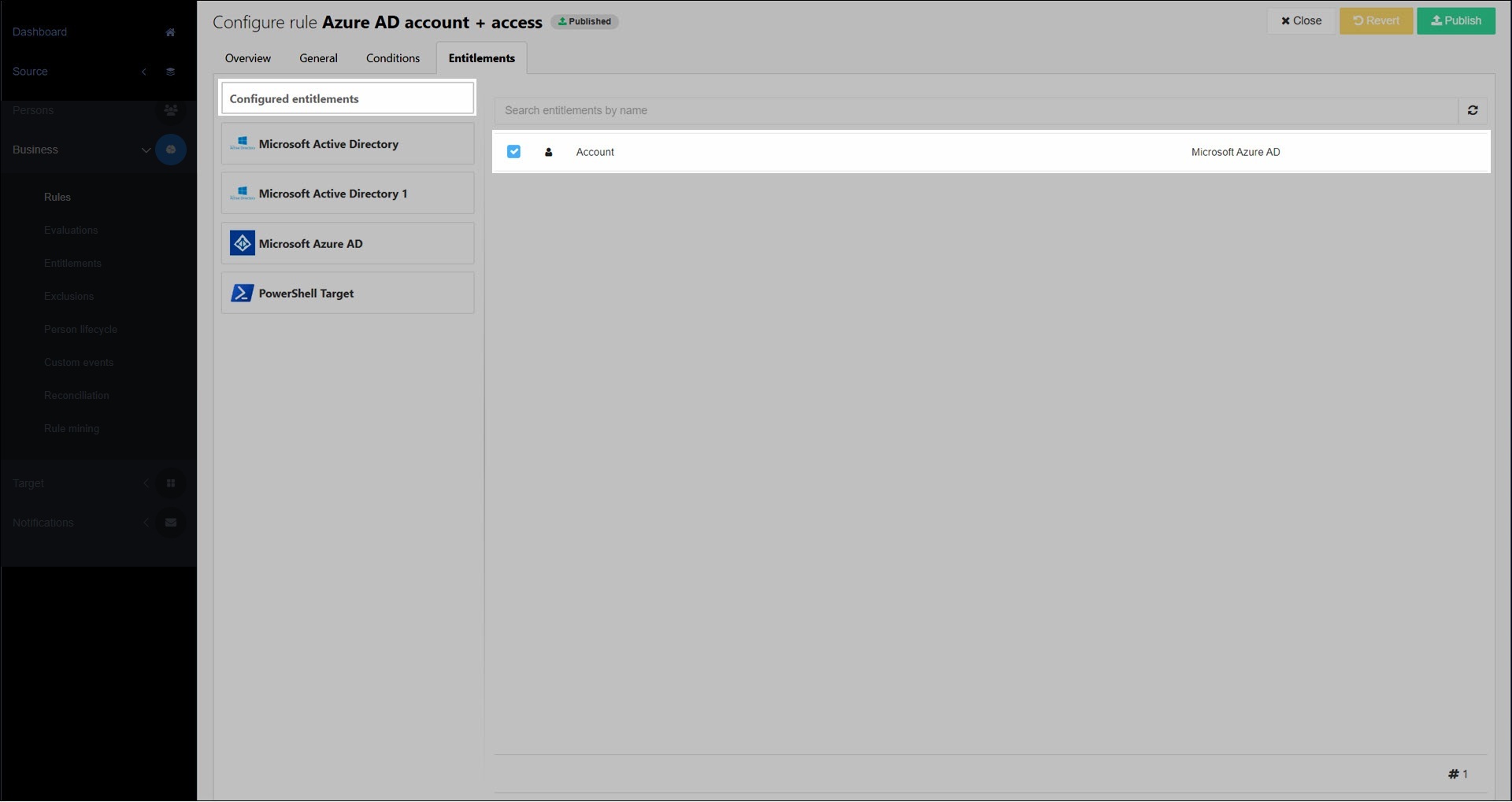The height and width of the screenshot is (802, 1512).
Task: Expand the Source menu chevron
Action: click(x=144, y=72)
